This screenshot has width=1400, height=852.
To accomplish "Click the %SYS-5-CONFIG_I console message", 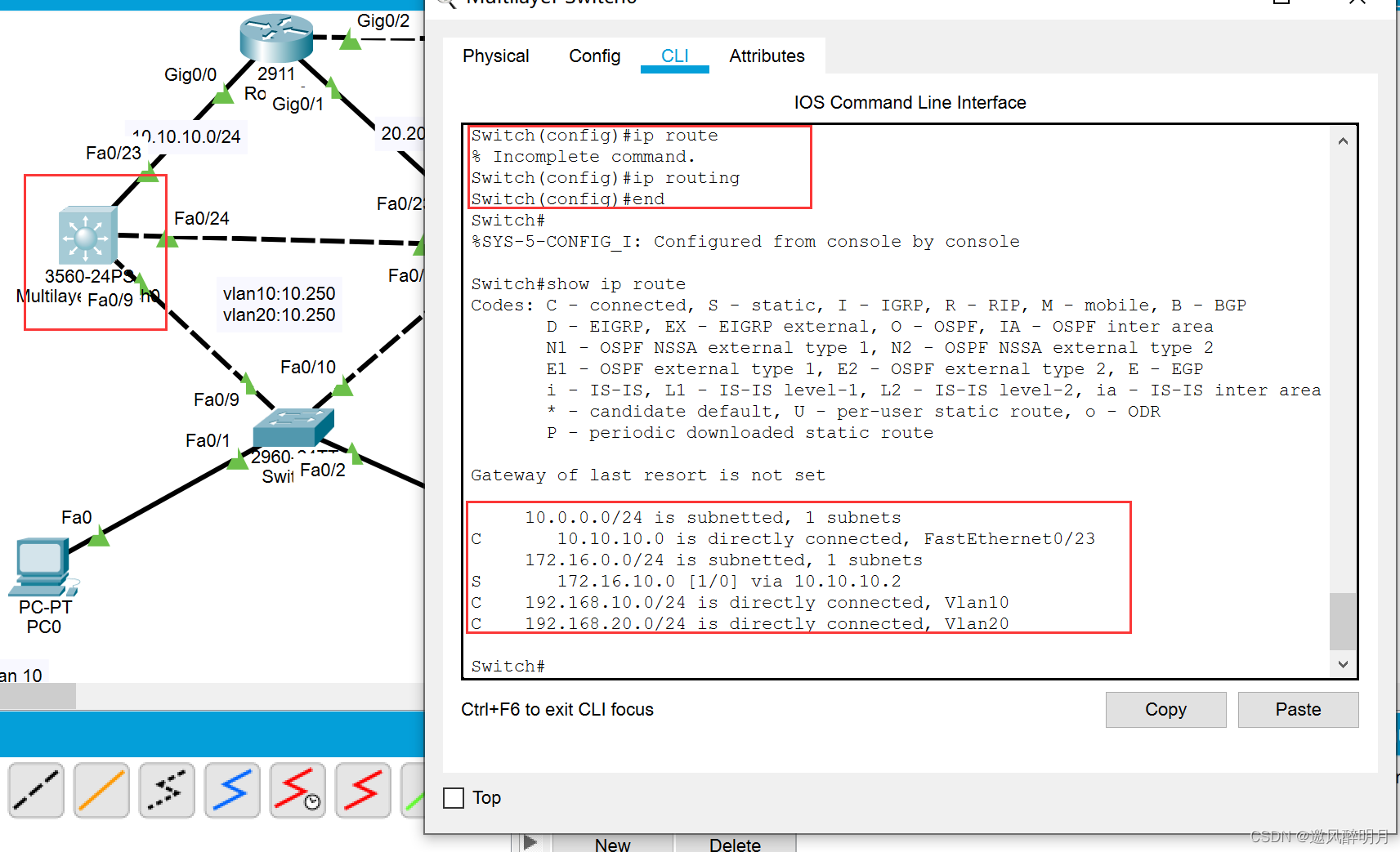I will [x=745, y=241].
